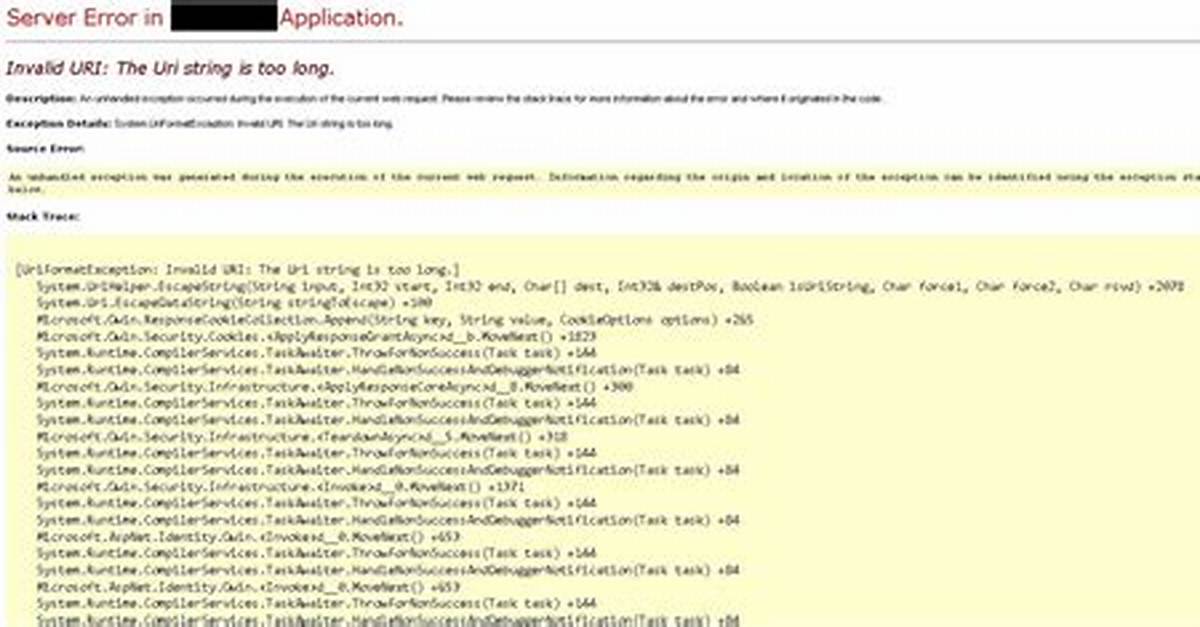Click the ApplyResponseCoreAsync MoveNext() +300 line
1200x627 pixels.
click(334, 386)
